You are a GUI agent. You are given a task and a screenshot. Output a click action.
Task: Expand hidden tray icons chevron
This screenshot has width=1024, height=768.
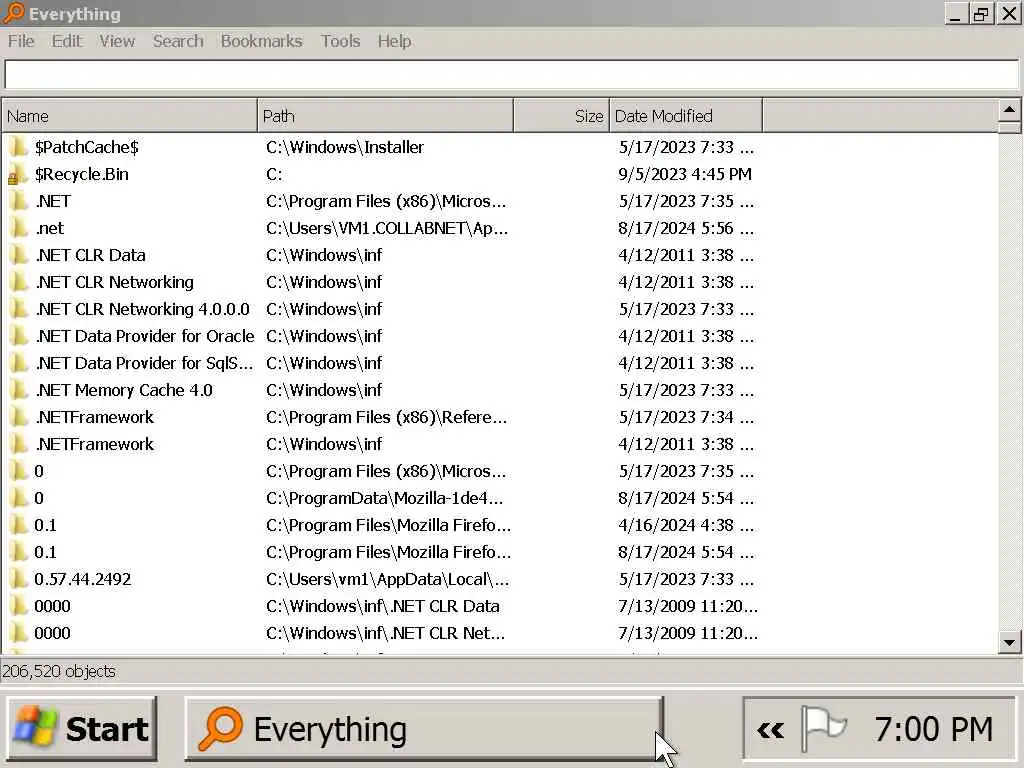click(770, 729)
